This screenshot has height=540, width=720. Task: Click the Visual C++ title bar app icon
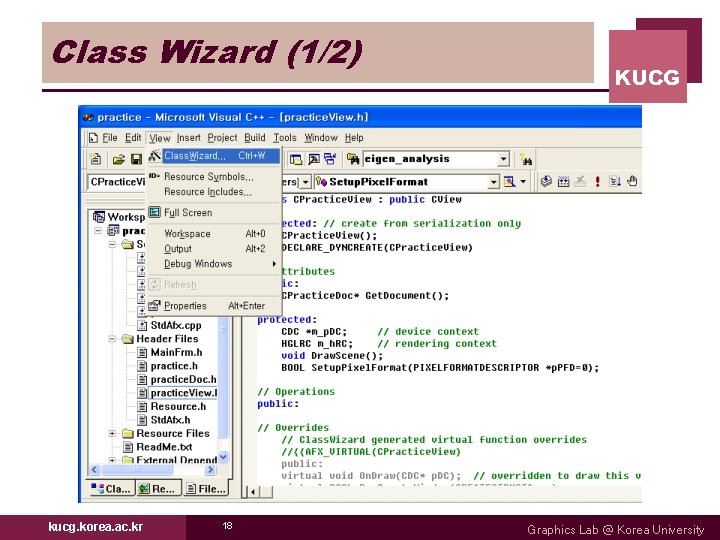click(x=88, y=118)
